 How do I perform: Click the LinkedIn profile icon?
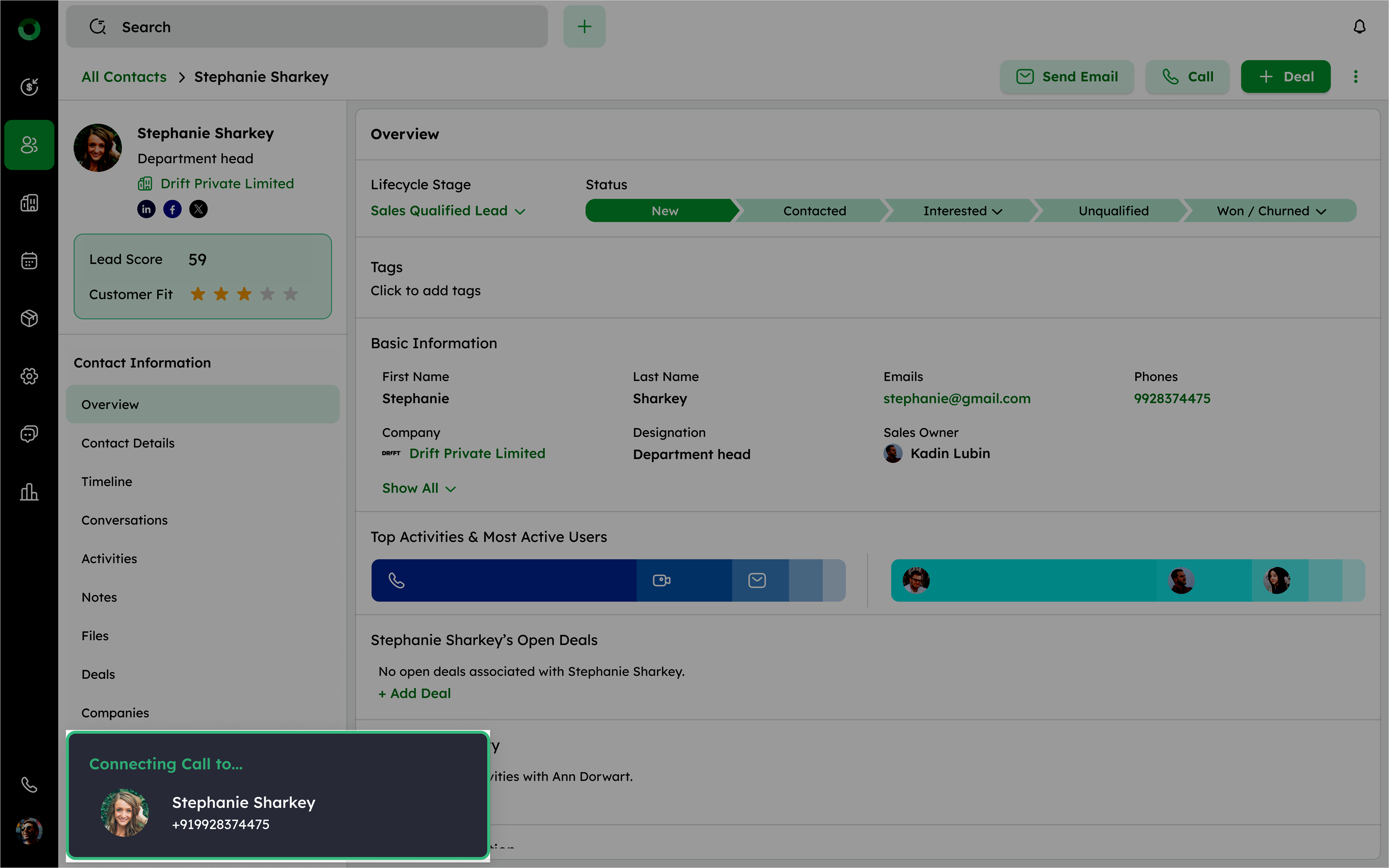click(147, 209)
